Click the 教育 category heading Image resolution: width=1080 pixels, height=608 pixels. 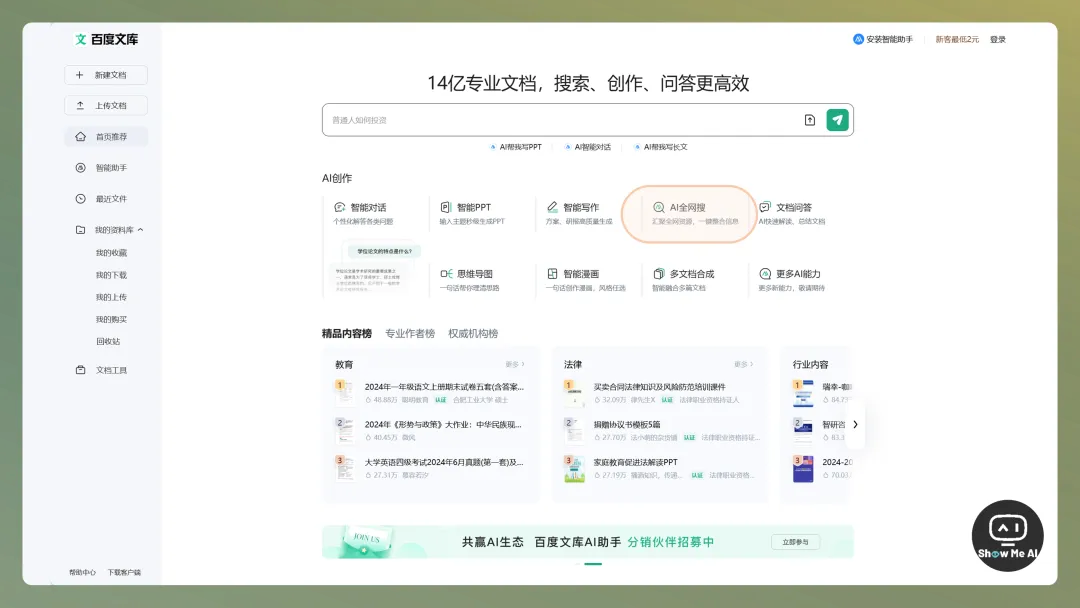[344, 364]
